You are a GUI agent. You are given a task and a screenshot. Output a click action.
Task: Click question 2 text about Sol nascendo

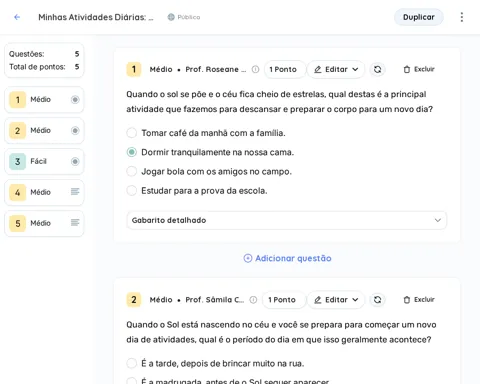[x=281, y=332]
